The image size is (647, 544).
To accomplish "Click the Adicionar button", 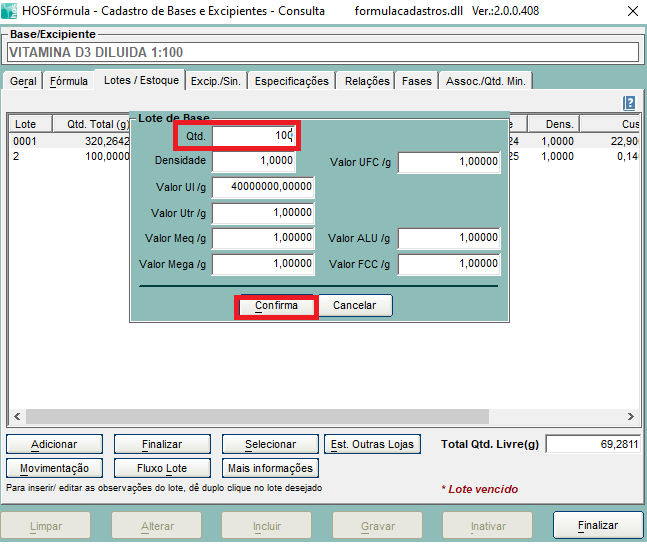I will [x=53, y=444].
